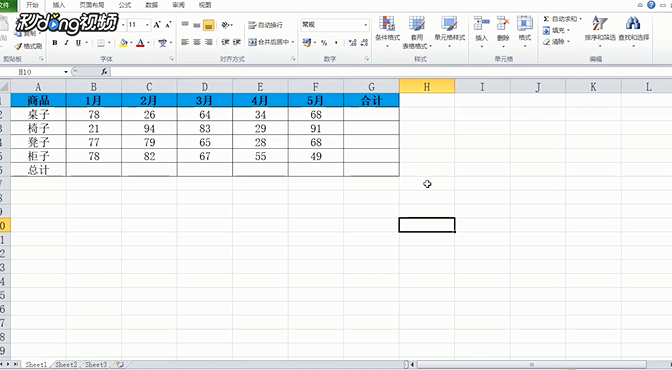Click Merge and Center (合并后居中)
672x370 pixels.
tap(269, 42)
